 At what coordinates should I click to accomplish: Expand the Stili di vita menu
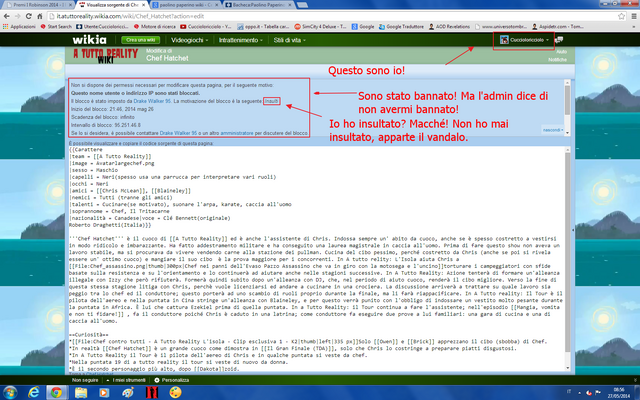289,40
